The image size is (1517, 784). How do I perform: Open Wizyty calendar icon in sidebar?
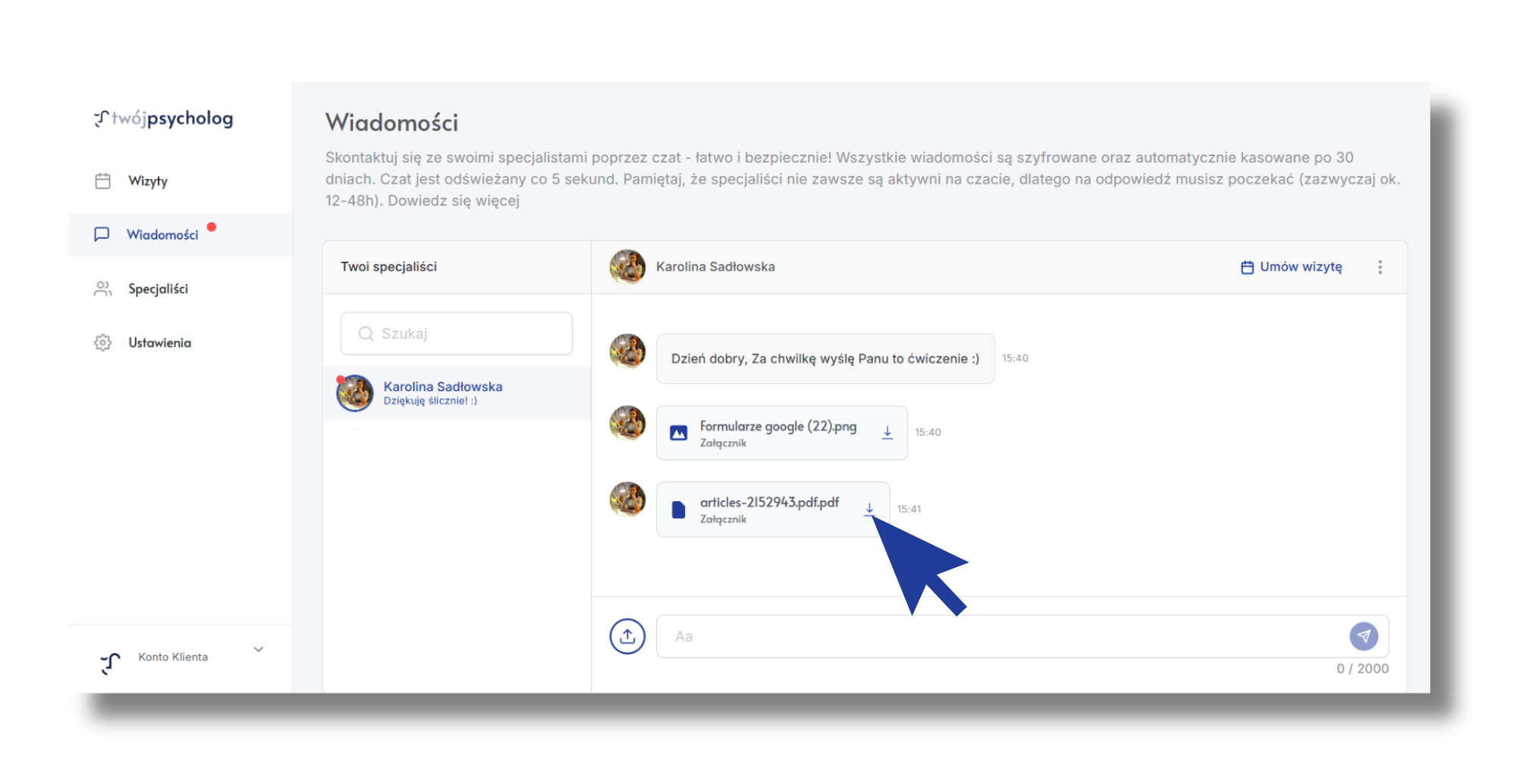click(102, 180)
